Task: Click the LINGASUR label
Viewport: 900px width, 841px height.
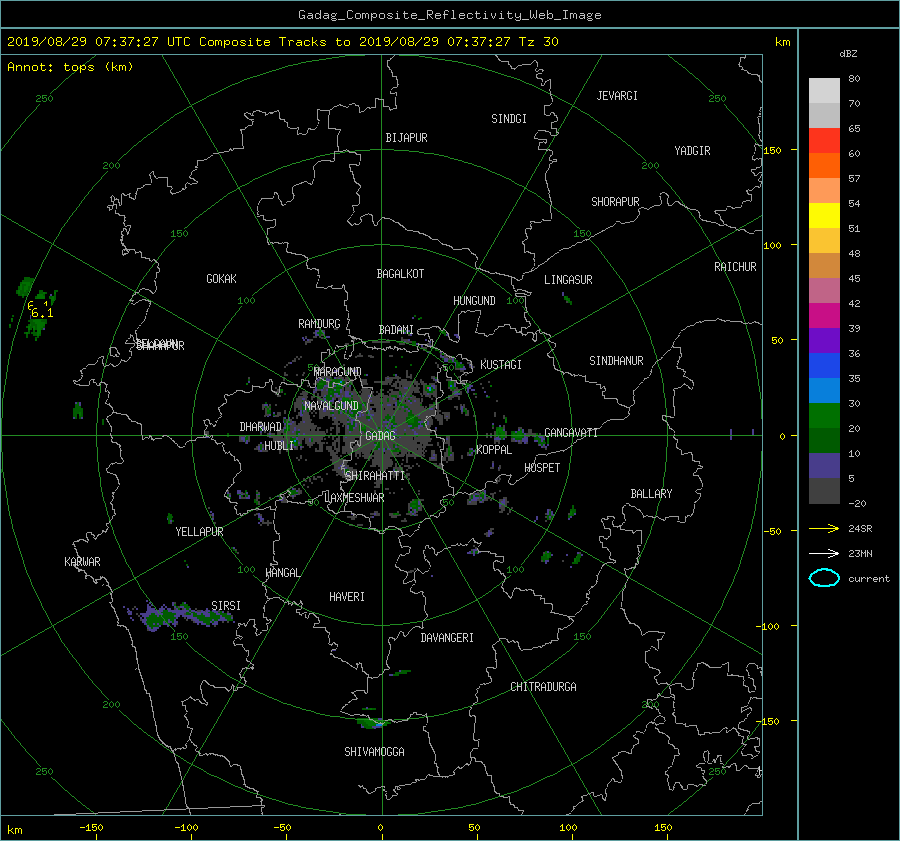Action: click(568, 280)
